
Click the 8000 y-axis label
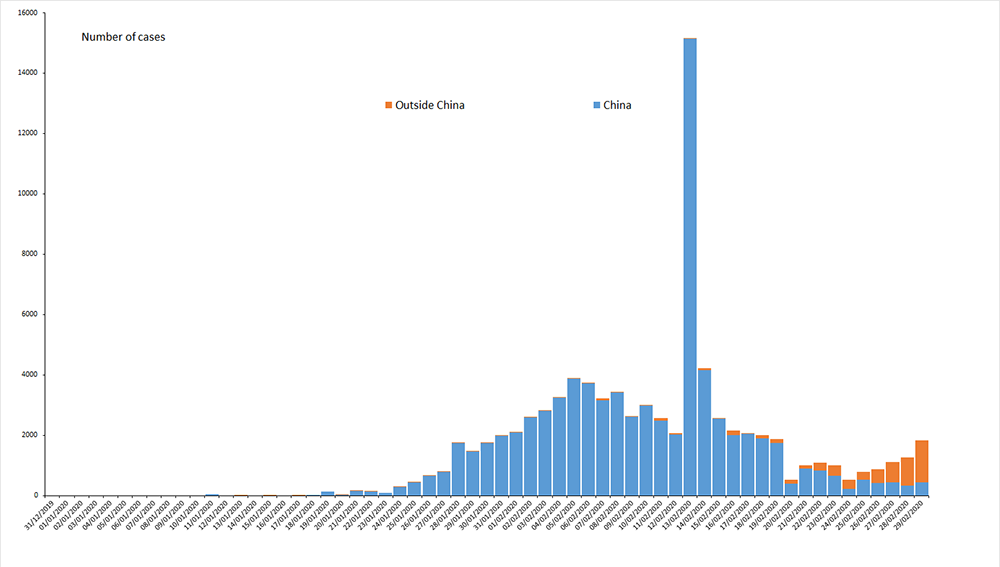pyautogui.click(x=28, y=254)
